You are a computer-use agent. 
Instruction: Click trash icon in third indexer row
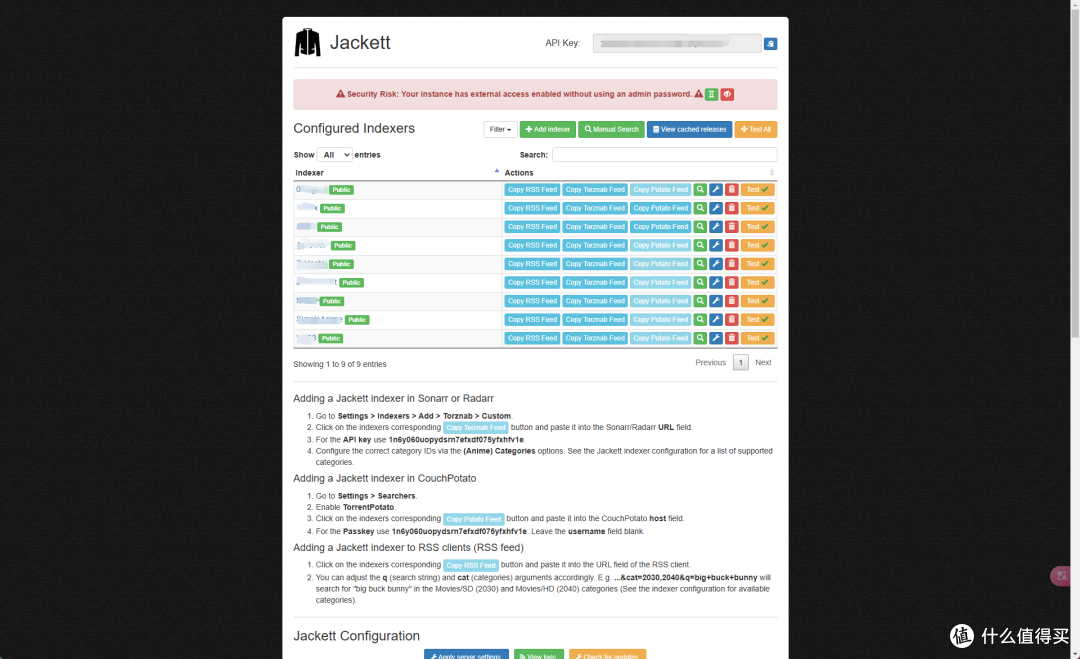731,227
